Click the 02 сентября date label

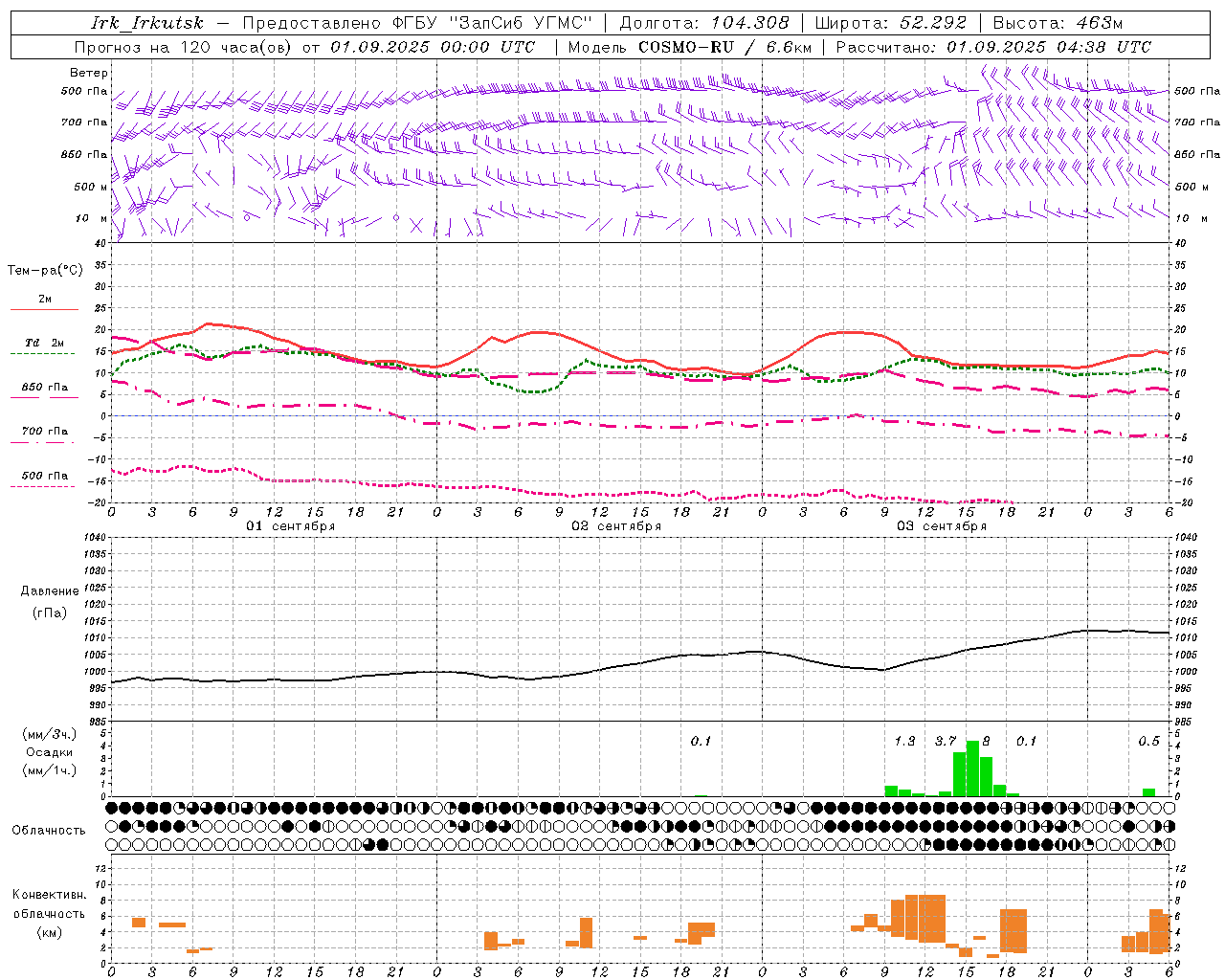(x=616, y=526)
